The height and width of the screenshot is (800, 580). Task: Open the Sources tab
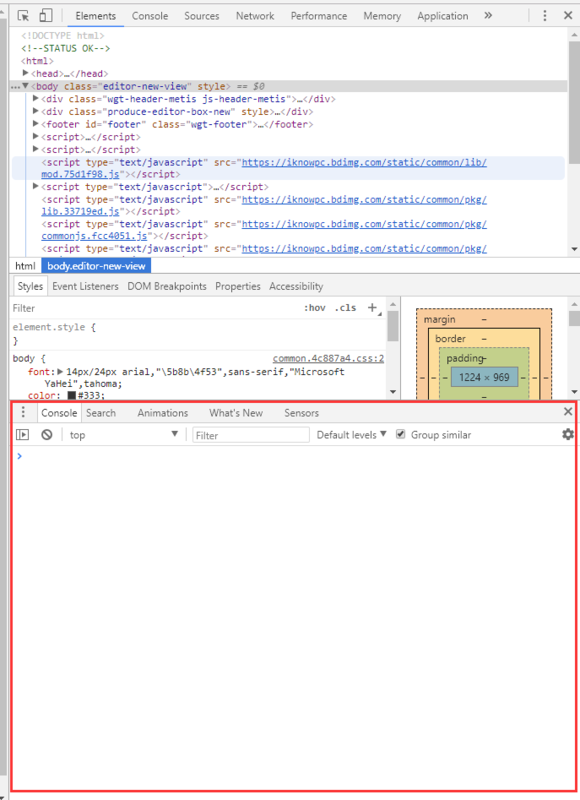coord(201,16)
